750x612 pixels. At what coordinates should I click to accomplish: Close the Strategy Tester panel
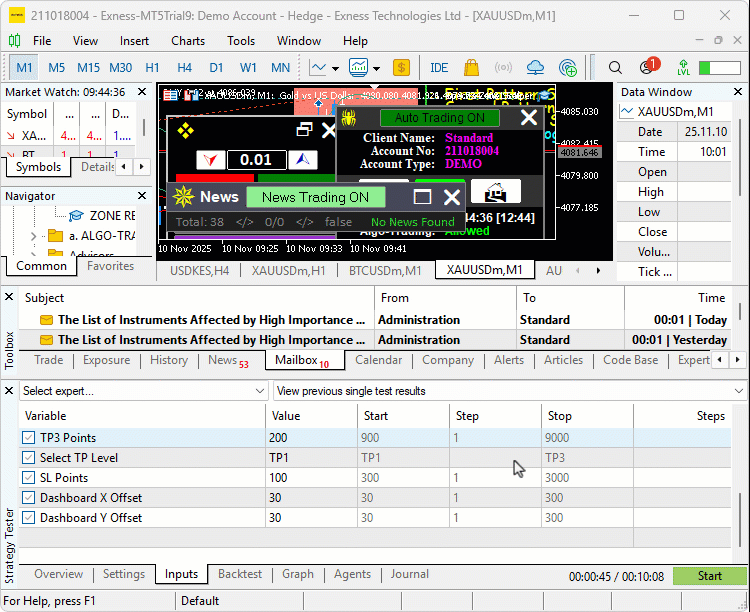click(9, 391)
